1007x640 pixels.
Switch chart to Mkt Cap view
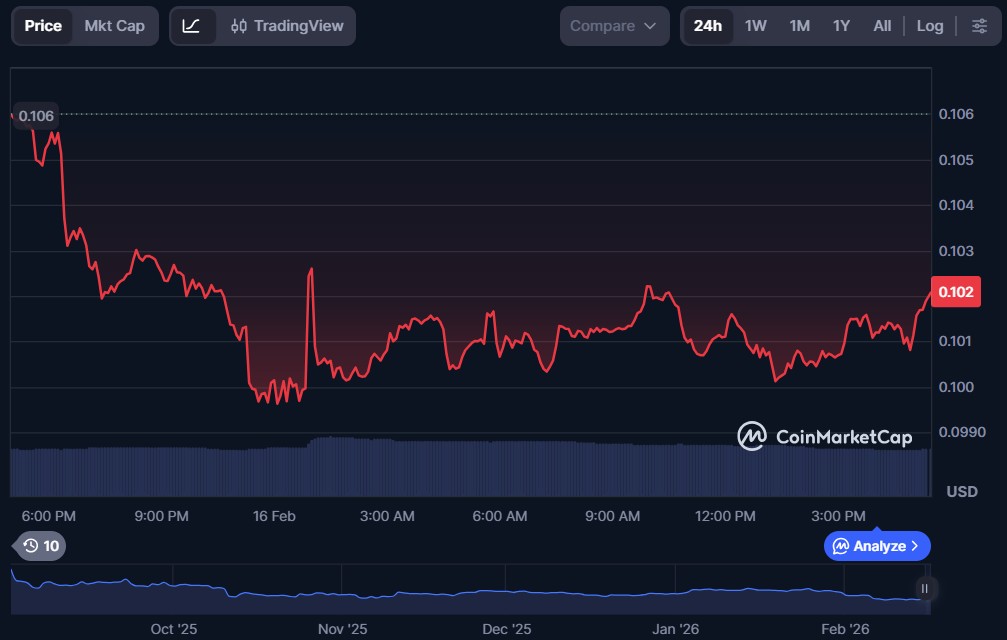click(x=114, y=26)
